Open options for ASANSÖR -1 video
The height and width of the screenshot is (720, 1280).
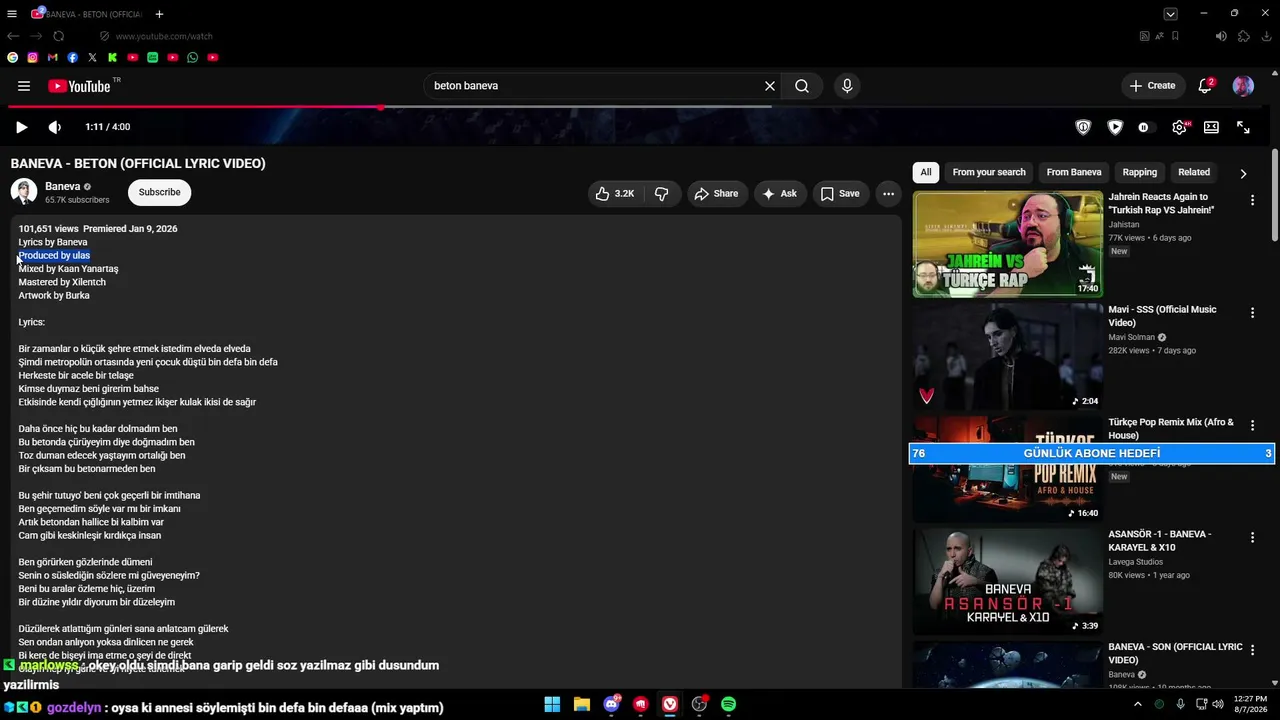point(1252,538)
